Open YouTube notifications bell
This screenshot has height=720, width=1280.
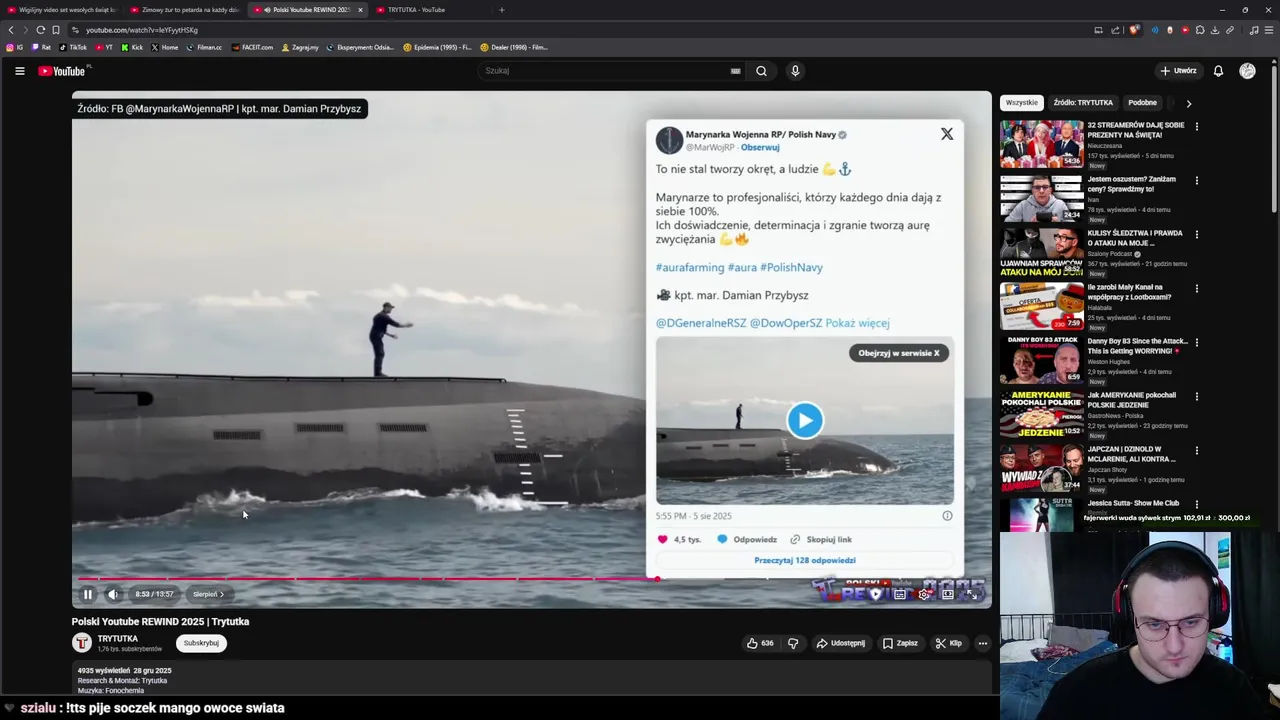pyautogui.click(x=1218, y=71)
